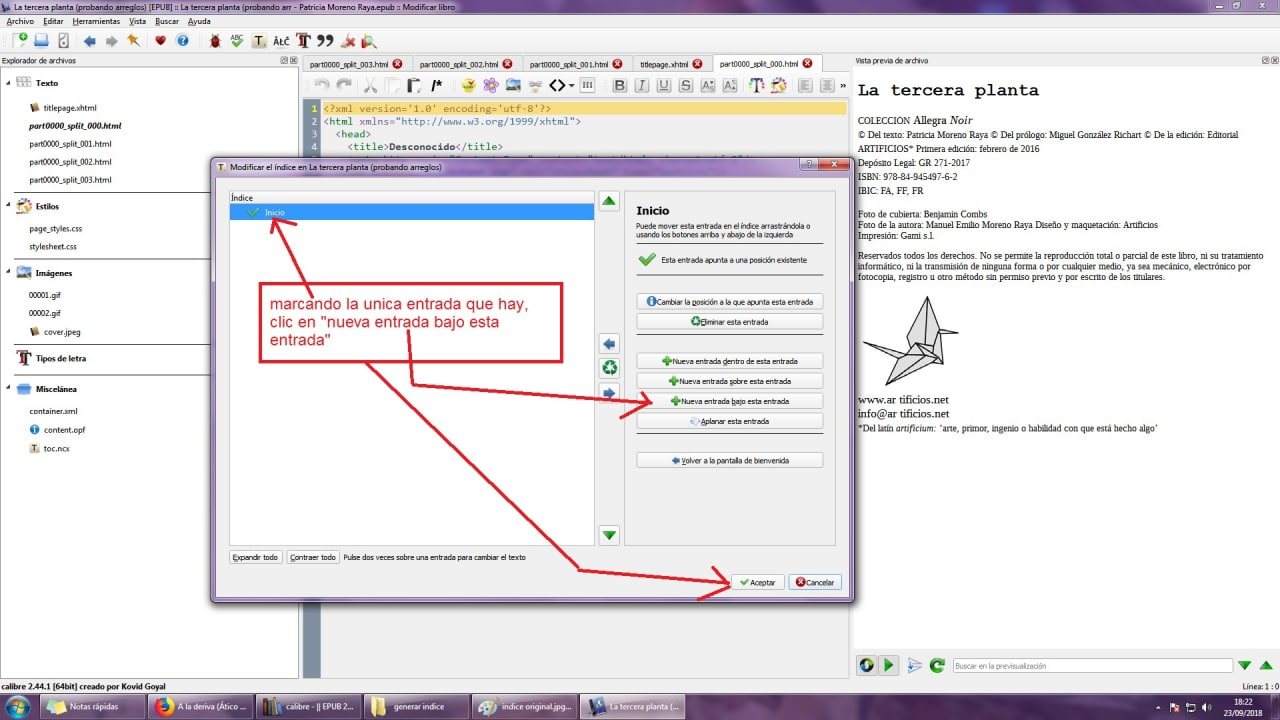
Task: Click the new file icon in main toolbar
Action: click(x=21, y=41)
